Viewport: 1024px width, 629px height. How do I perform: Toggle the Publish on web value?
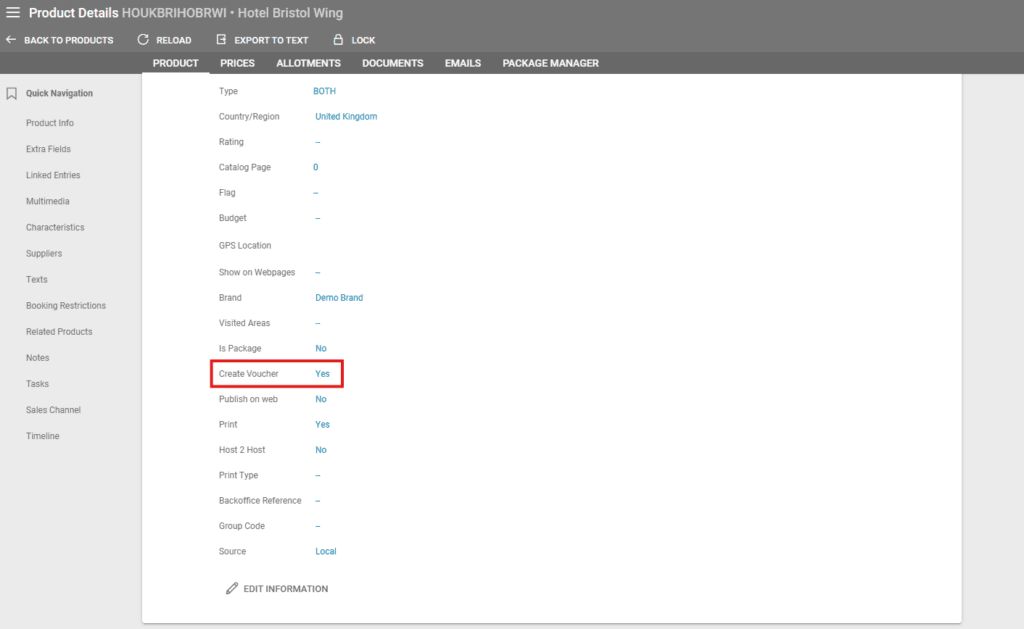tap(321, 399)
